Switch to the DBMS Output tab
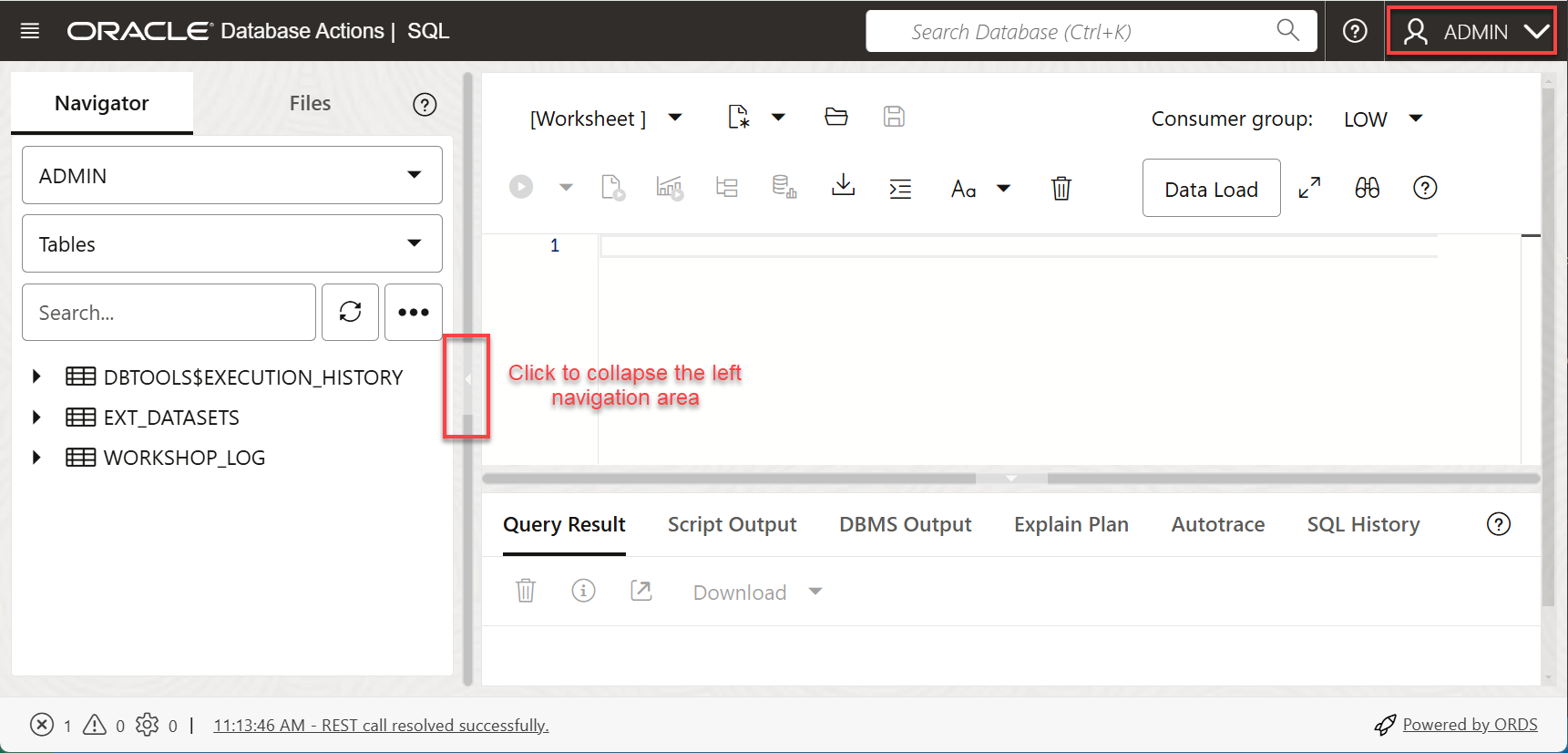 (x=905, y=524)
